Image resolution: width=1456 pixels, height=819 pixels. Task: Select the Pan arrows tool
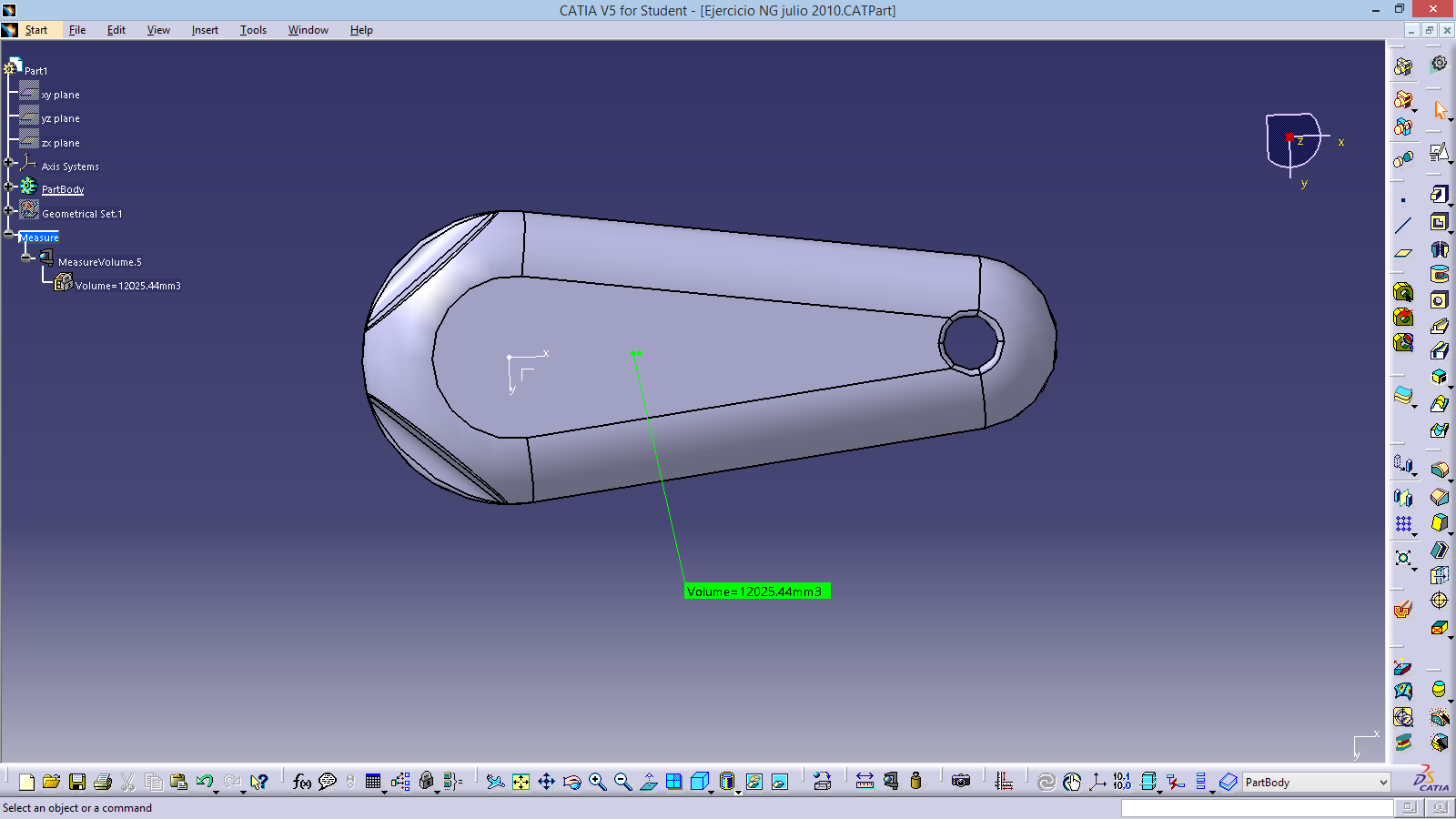(x=546, y=782)
